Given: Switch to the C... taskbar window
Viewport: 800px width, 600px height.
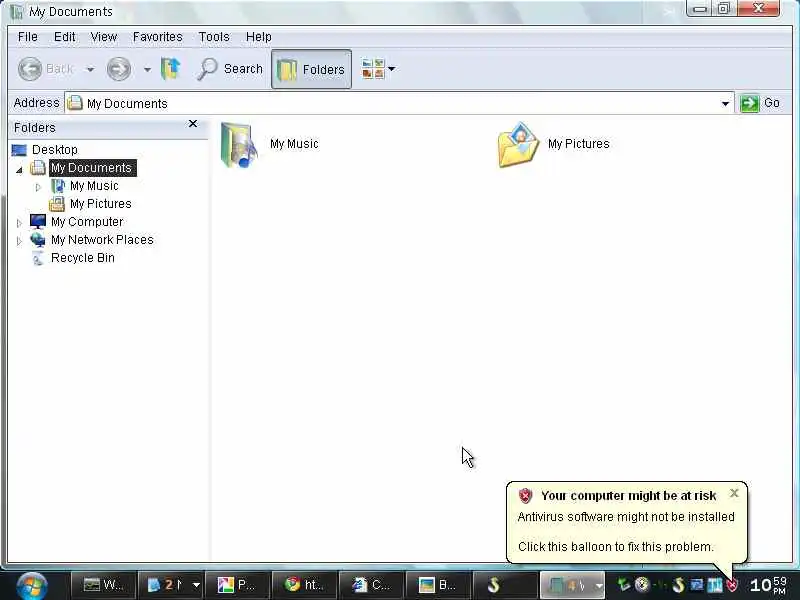Looking at the screenshot, I should point(371,585).
